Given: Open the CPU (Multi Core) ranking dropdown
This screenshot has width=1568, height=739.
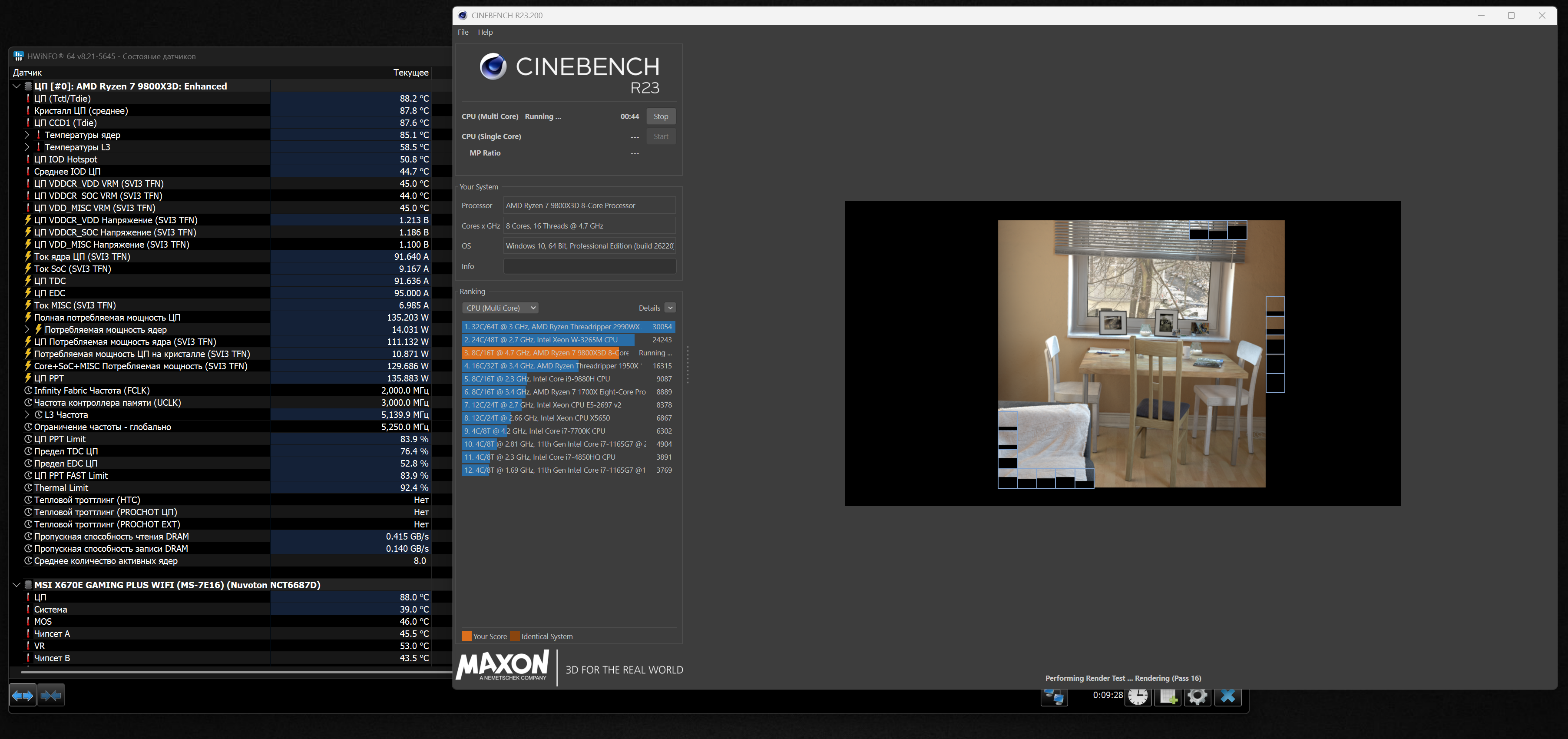Looking at the screenshot, I should pos(500,308).
